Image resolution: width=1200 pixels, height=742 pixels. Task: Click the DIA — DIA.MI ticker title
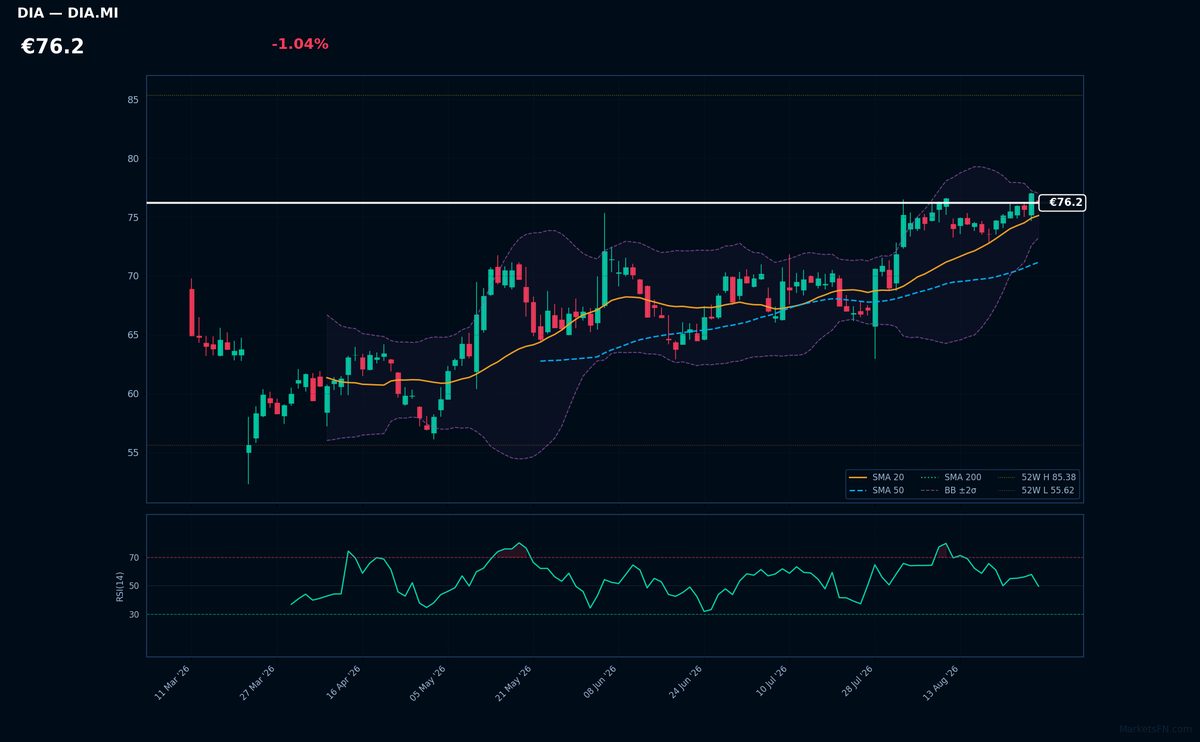coord(67,13)
